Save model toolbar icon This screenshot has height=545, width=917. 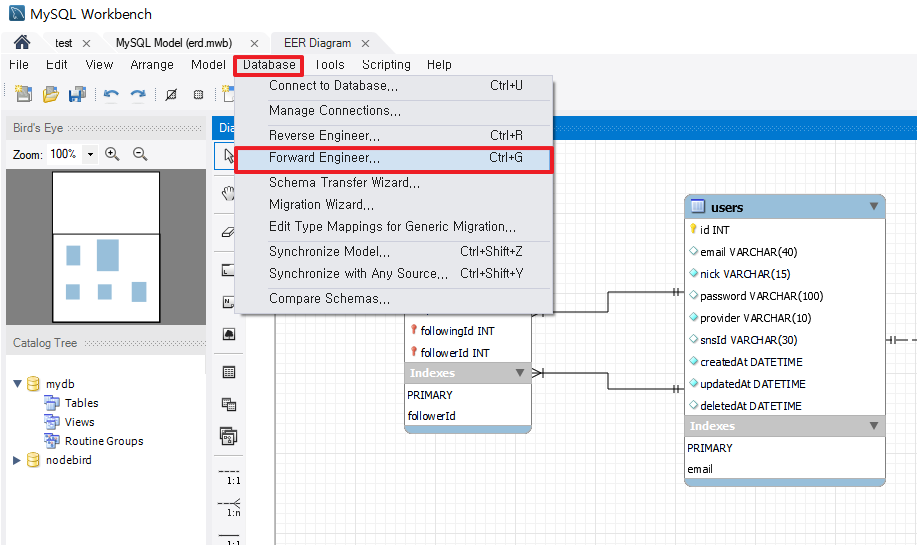[77, 94]
